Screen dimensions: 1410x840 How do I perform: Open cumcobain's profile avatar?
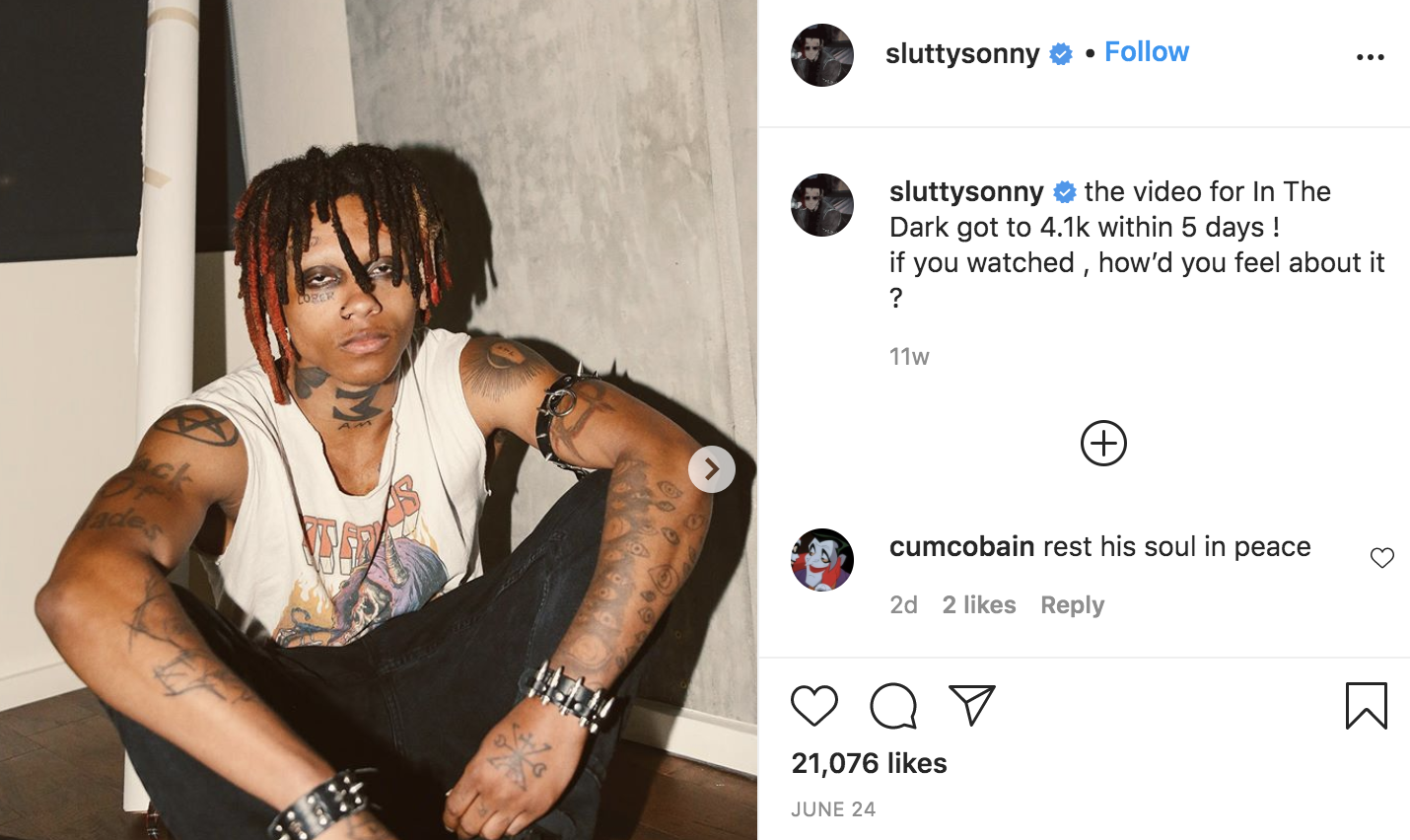pyautogui.click(x=822, y=560)
